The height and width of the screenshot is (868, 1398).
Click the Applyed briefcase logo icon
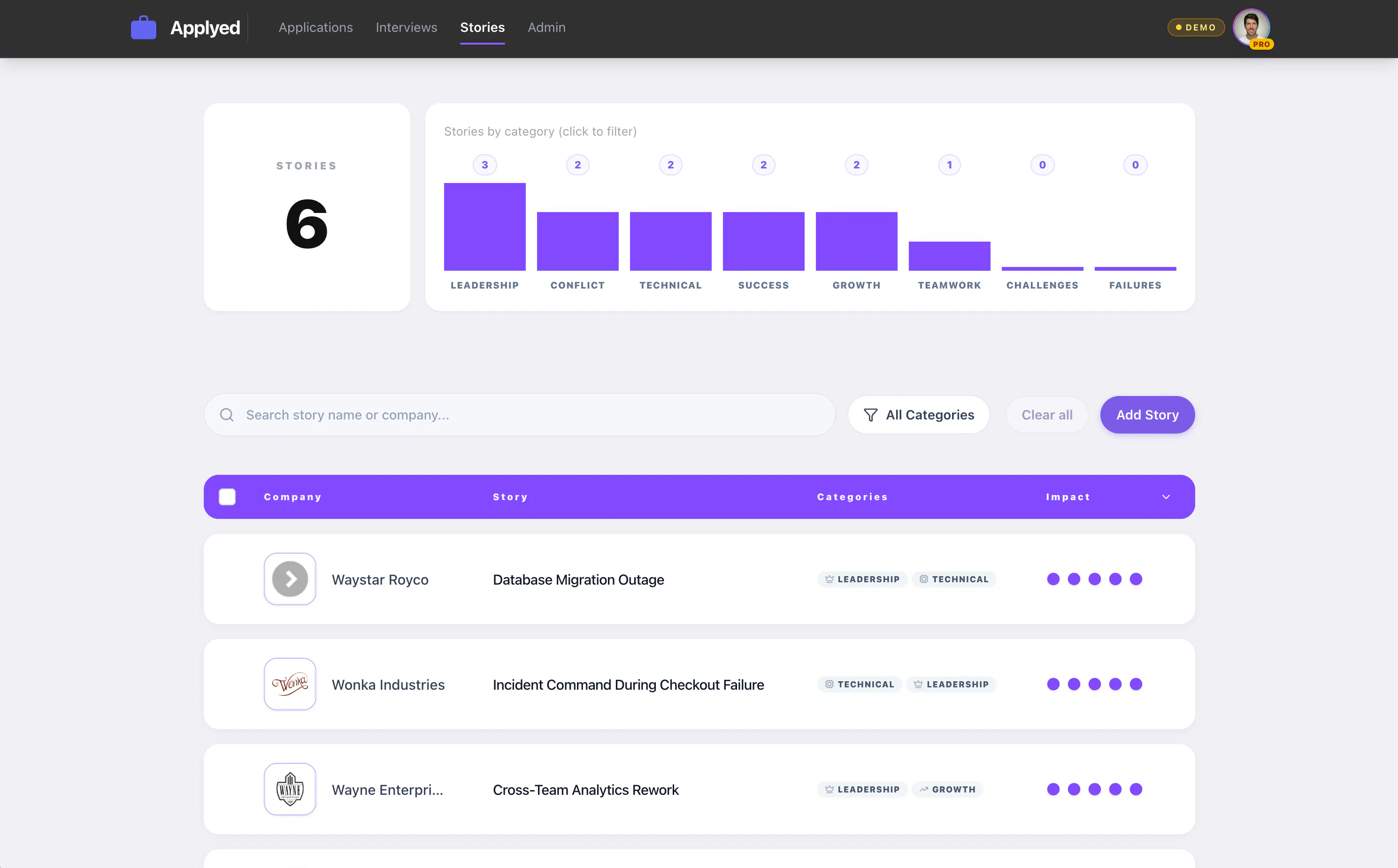pos(144,28)
